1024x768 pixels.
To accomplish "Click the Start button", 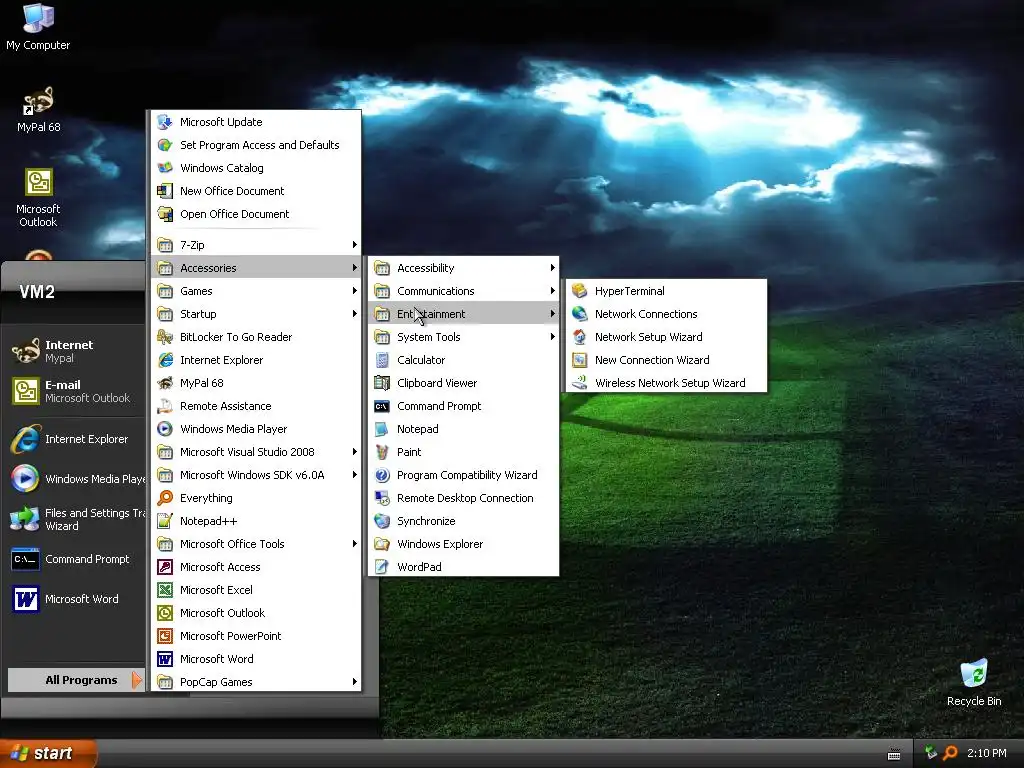I will click(48, 753).
